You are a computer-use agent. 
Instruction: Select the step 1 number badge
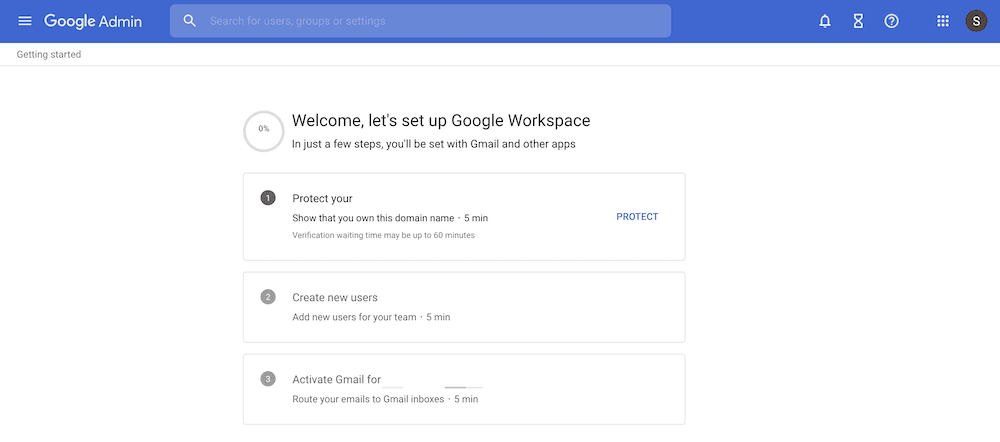tap(268, 198)
